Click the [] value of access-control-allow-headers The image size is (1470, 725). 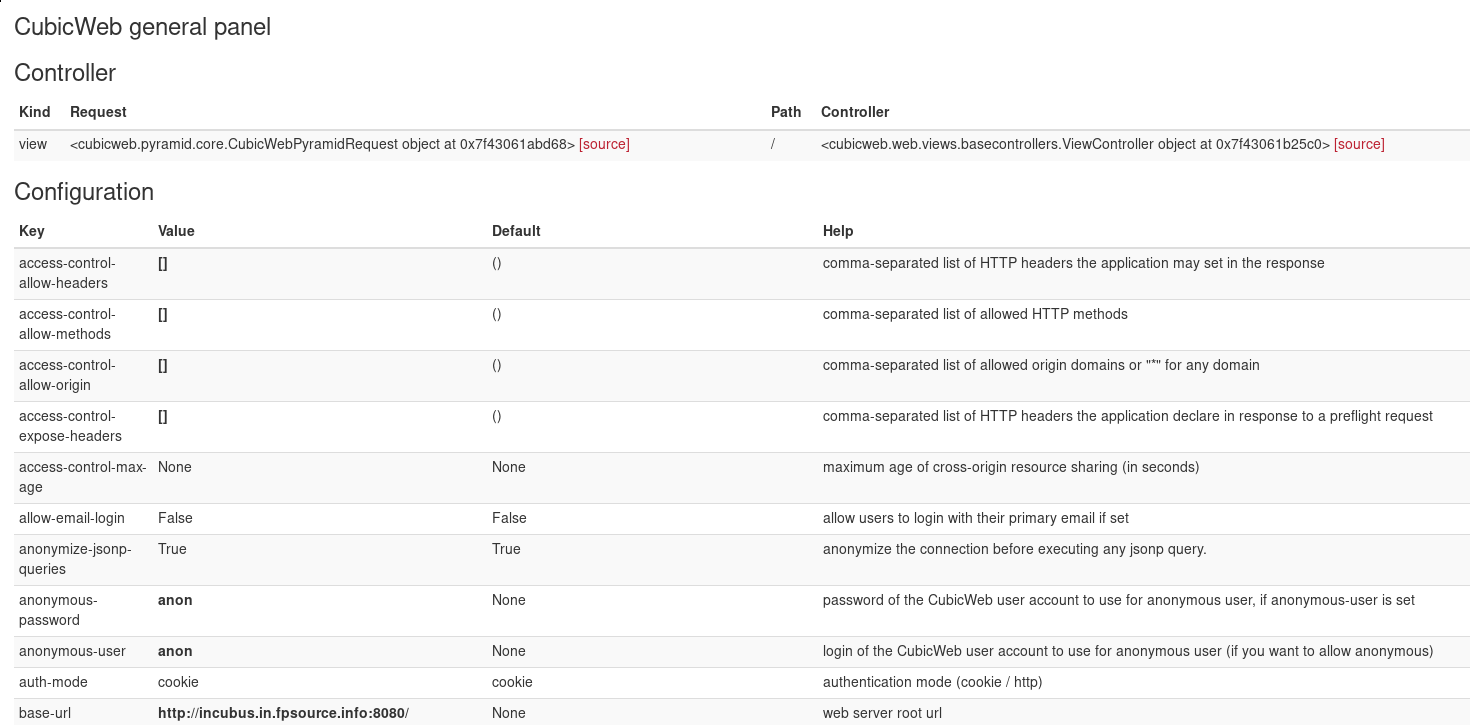click(163, 263)
